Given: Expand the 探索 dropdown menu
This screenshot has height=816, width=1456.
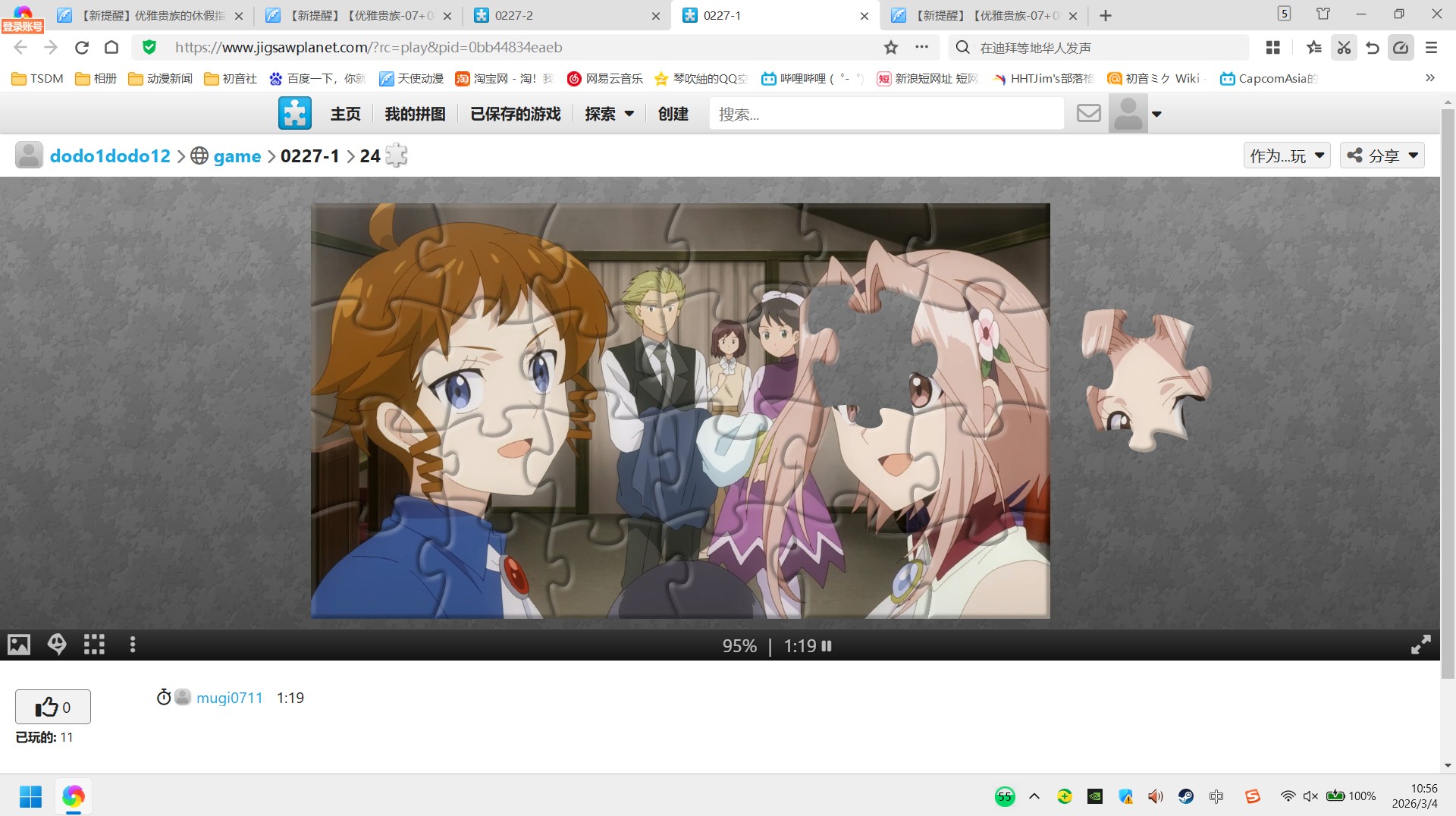Looking at the screenshot, I should click(609, 114).
